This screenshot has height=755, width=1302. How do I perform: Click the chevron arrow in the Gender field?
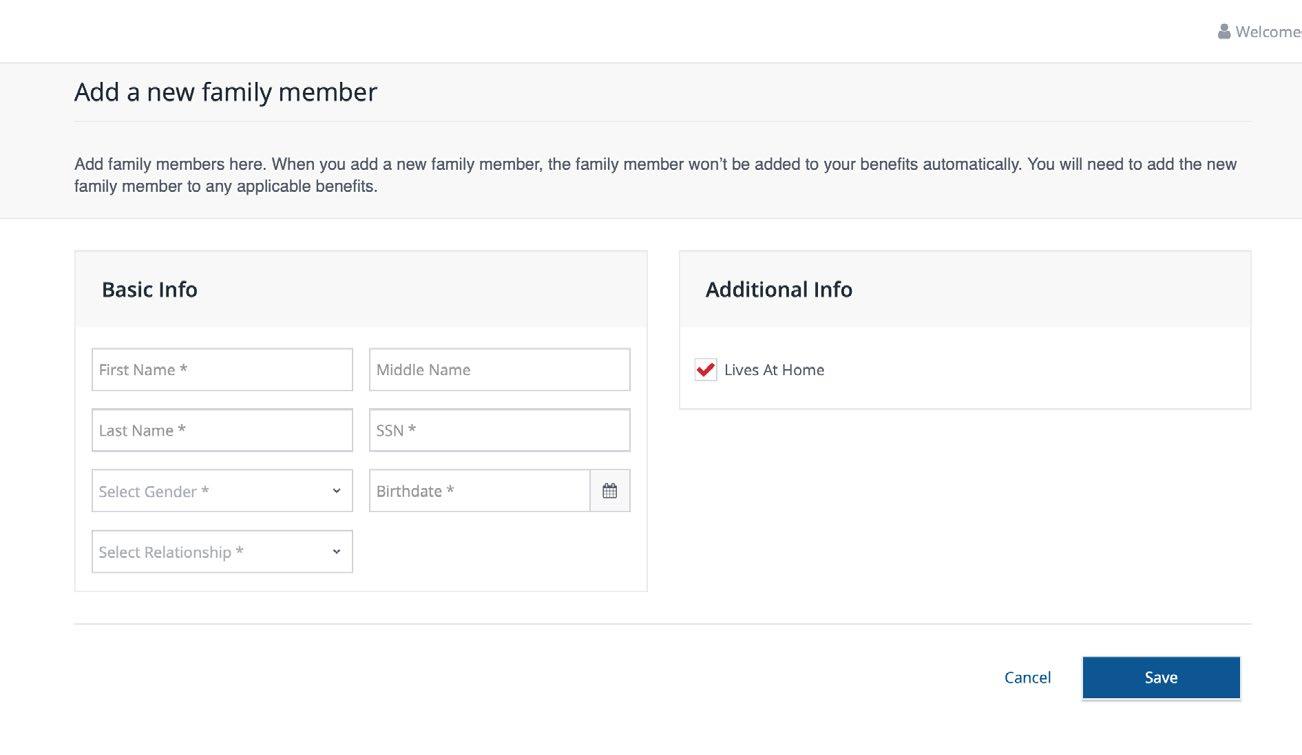click(x=336, y=491)
